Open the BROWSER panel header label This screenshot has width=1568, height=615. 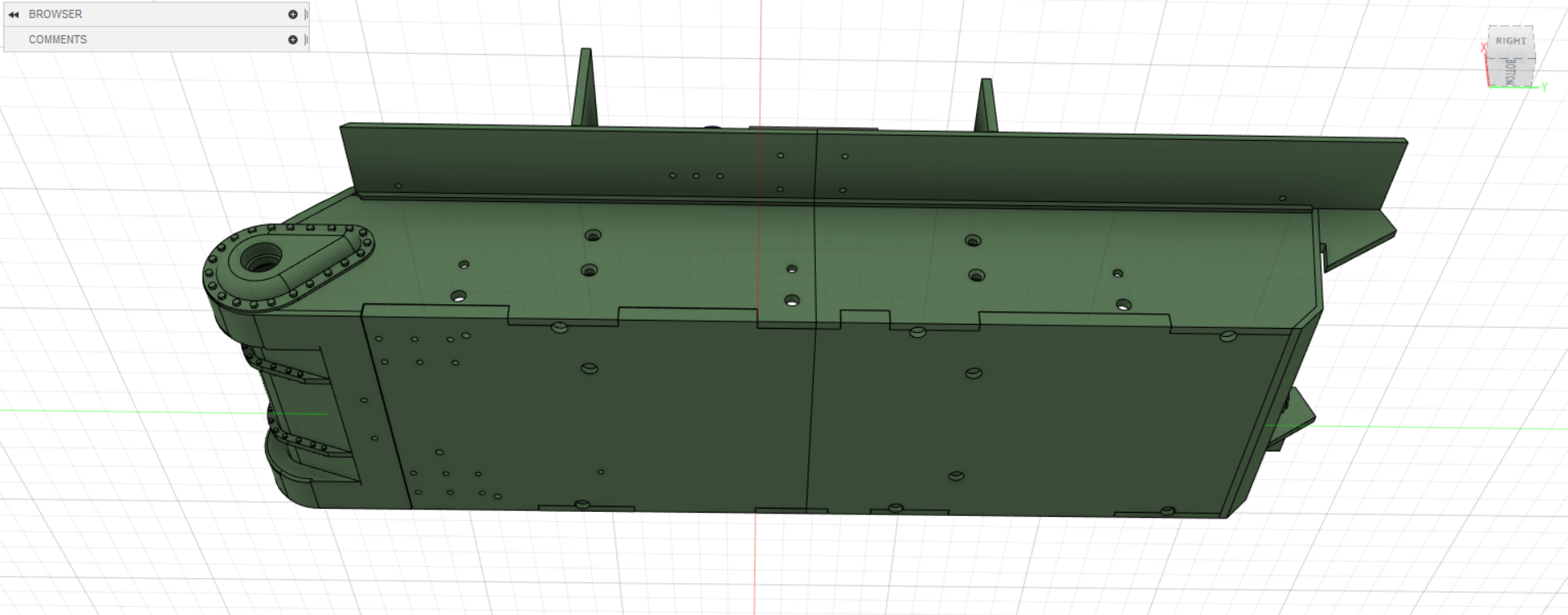(x=56, y=14)
